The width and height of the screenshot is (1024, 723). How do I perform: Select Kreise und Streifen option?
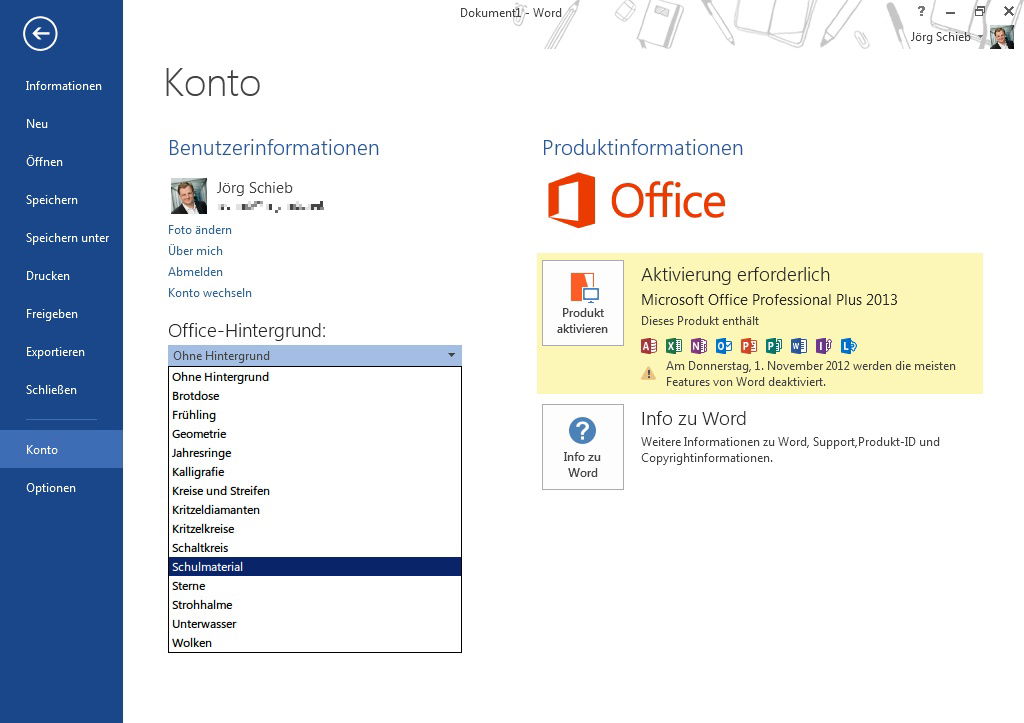pos(315,490)
